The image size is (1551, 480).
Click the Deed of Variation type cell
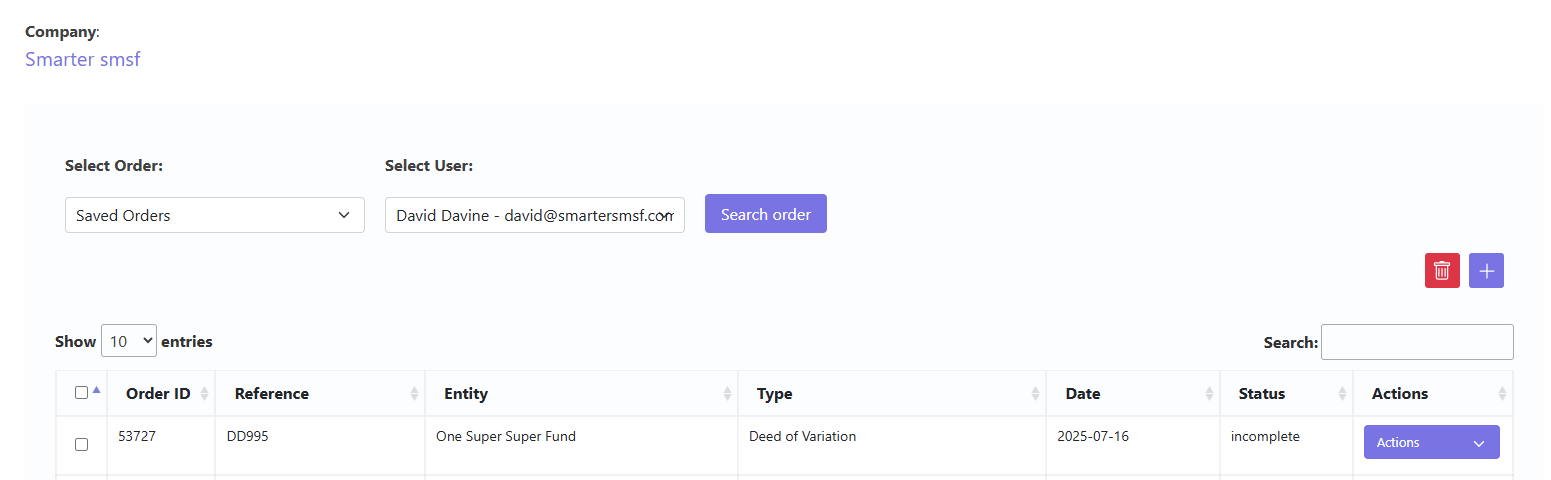point(803,436)
